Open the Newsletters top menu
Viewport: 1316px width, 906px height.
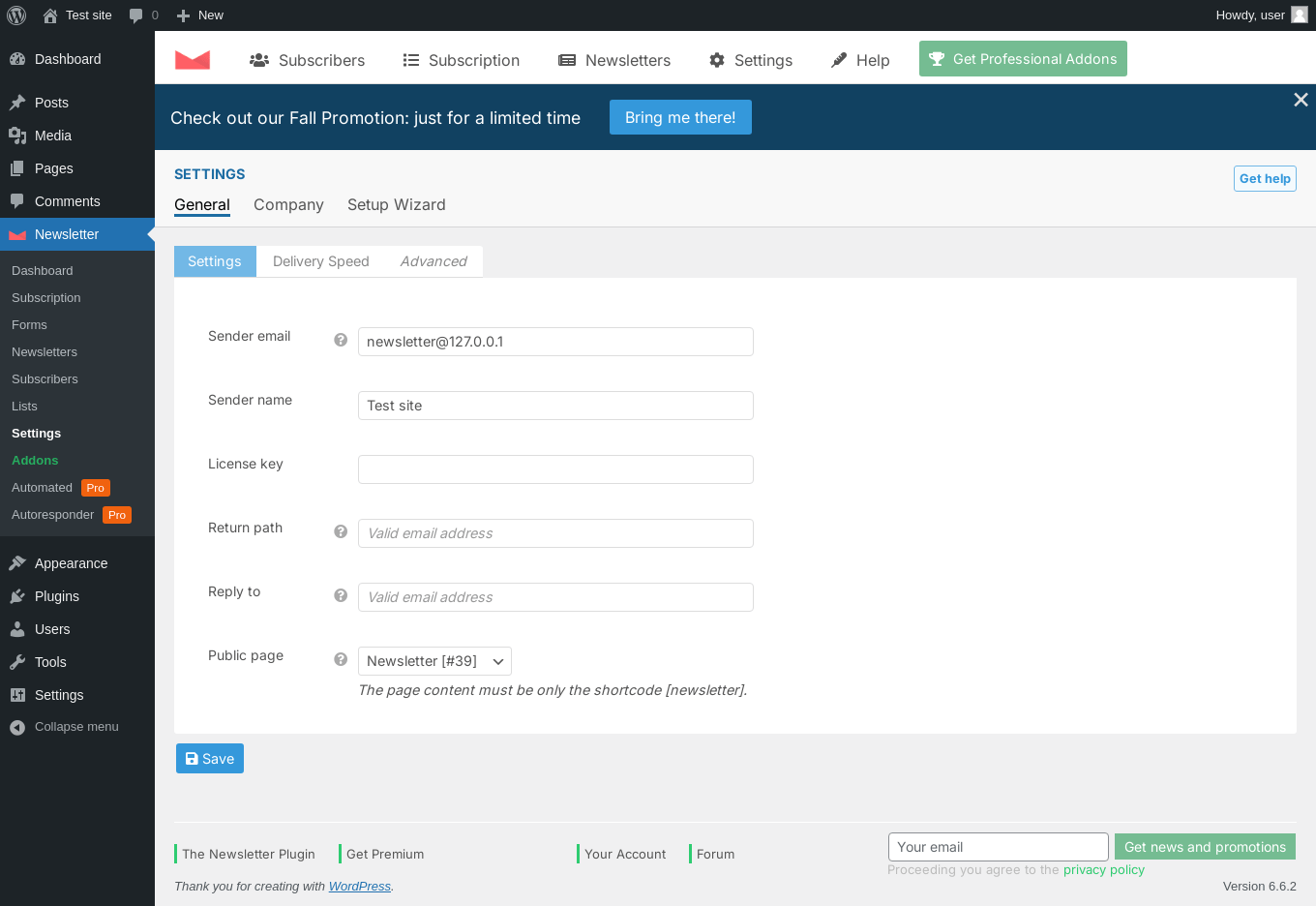pyautogui.click(x=614, y=60)
